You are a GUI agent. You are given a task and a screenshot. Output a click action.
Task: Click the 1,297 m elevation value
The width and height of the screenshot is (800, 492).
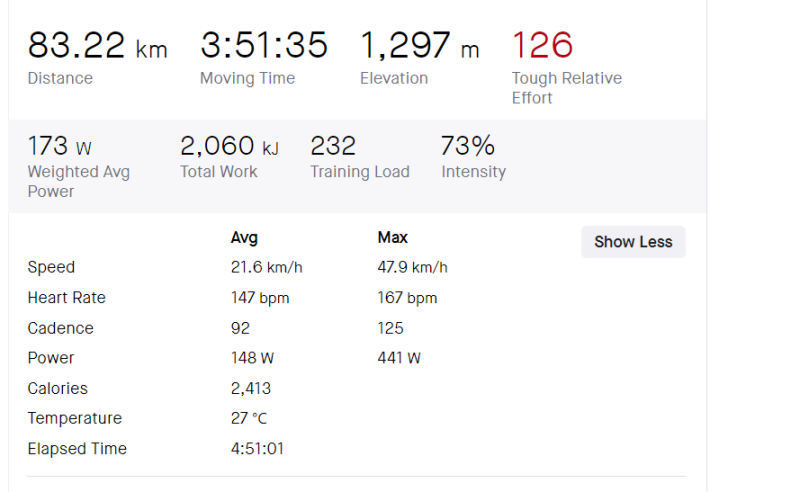click(x=419, y=46)
